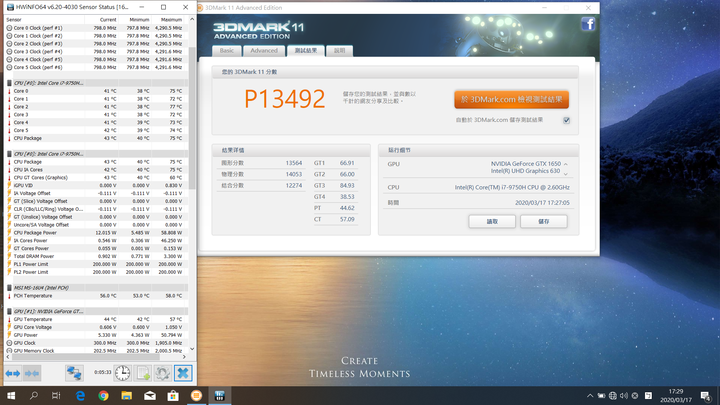This screenshot has width=720, height=405.
Task: Open the Action Center notifications icon
Action: (706, 395)
